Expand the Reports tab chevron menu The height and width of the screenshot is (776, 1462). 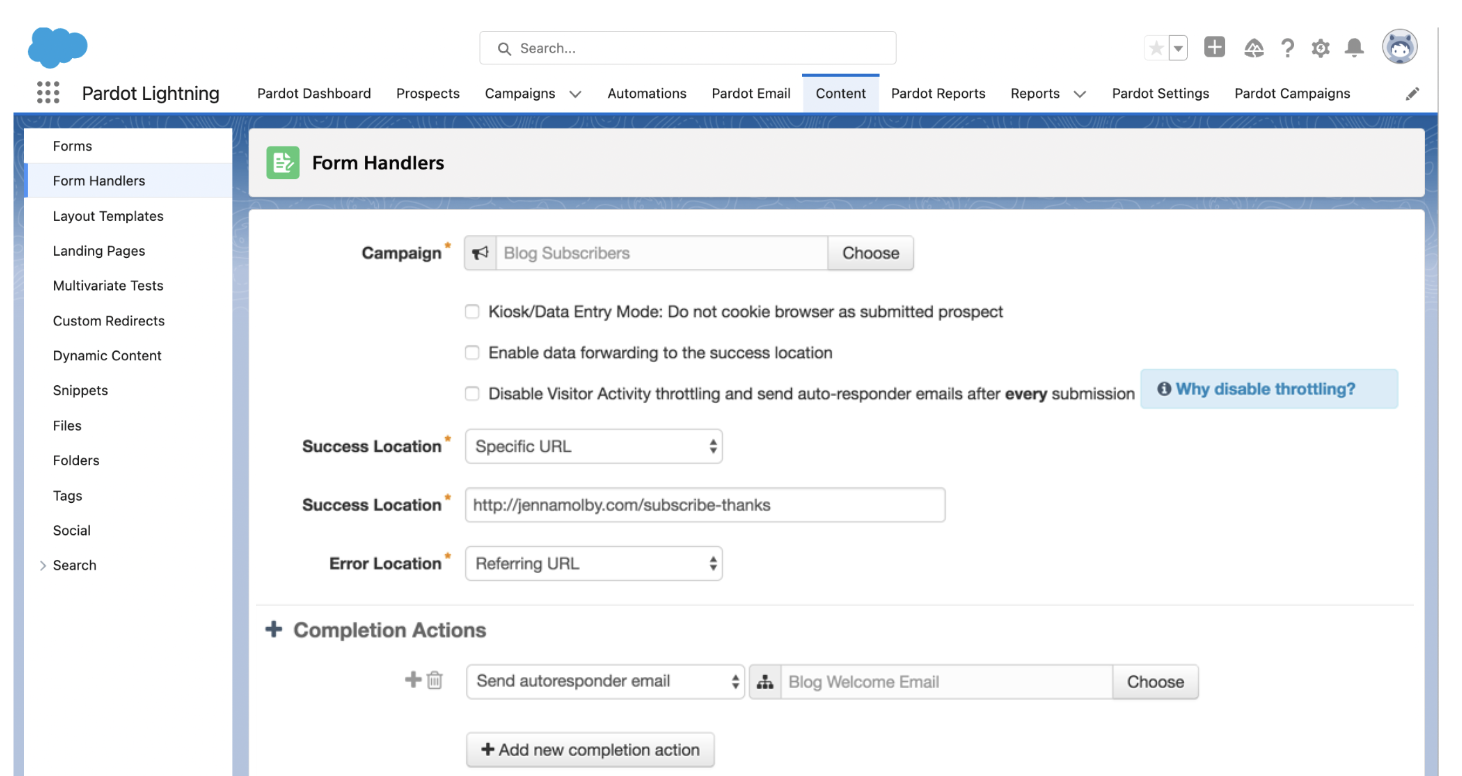[1080, 94]
